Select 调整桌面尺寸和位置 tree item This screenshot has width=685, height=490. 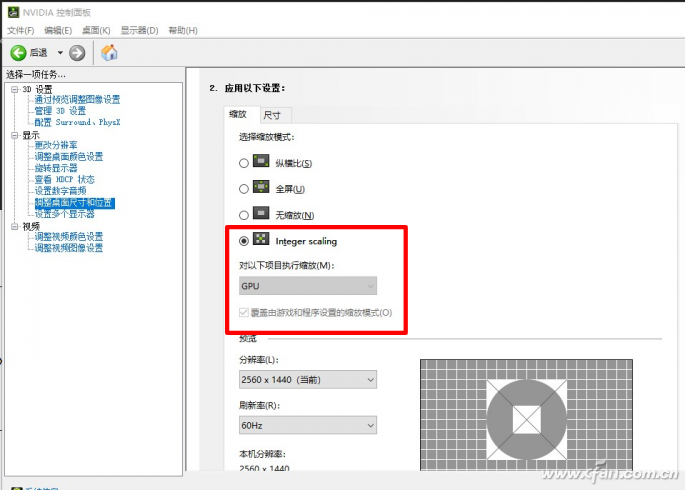tap(75, 203)
